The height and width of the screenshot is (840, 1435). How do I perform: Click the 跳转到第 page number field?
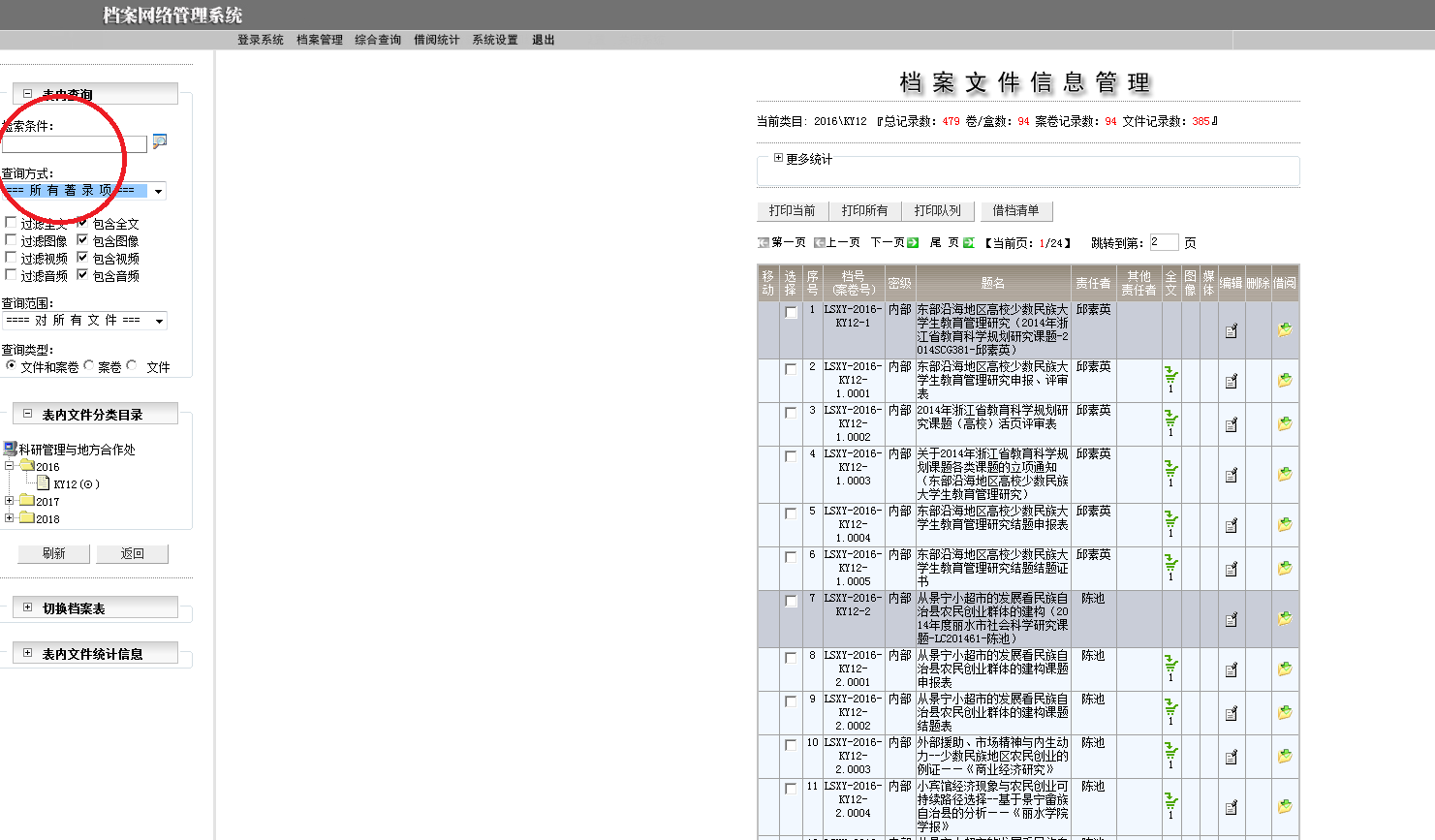point(1163,242)
